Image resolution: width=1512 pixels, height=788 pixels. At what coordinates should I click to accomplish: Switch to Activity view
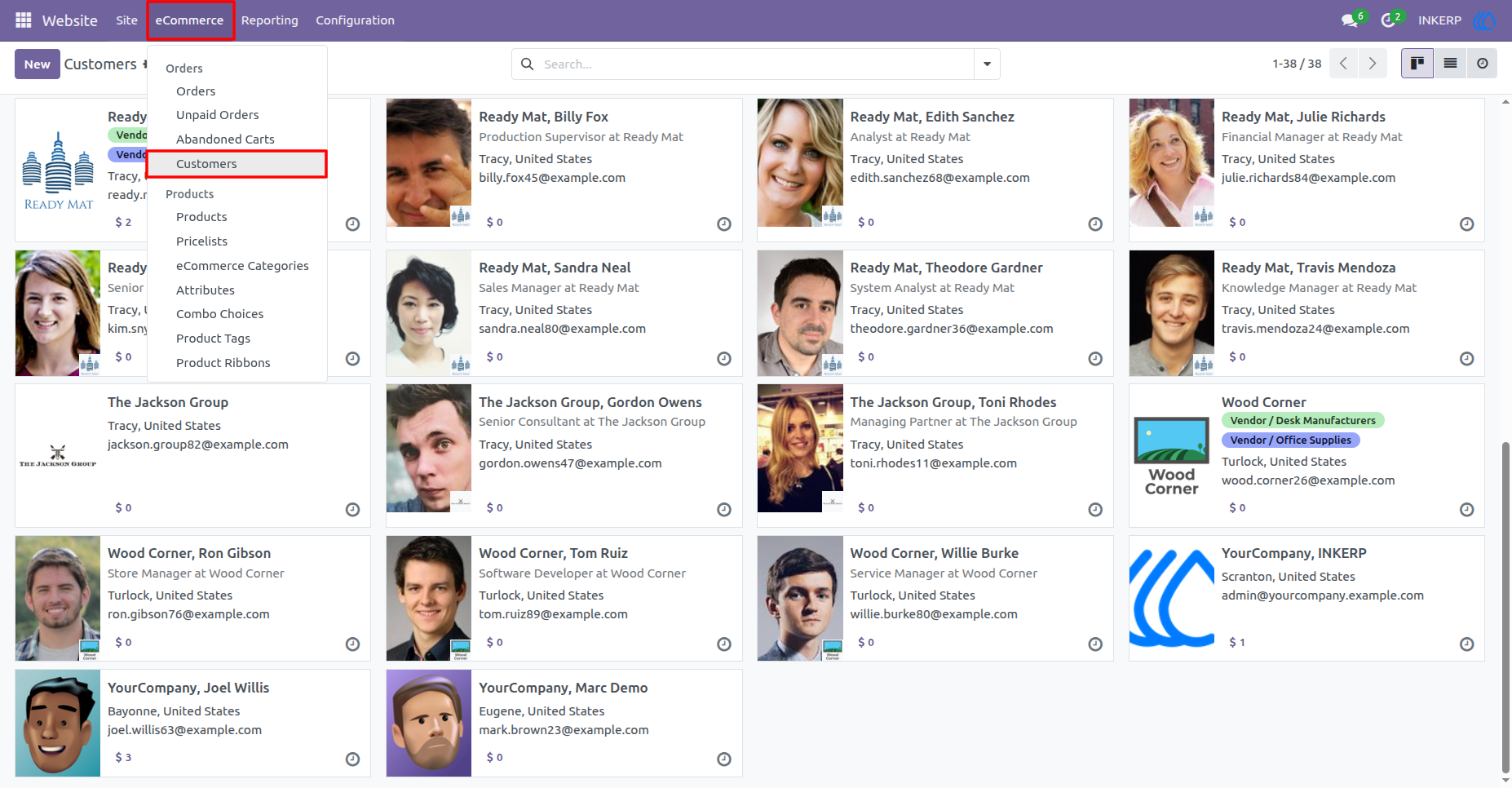point(1482,64)
